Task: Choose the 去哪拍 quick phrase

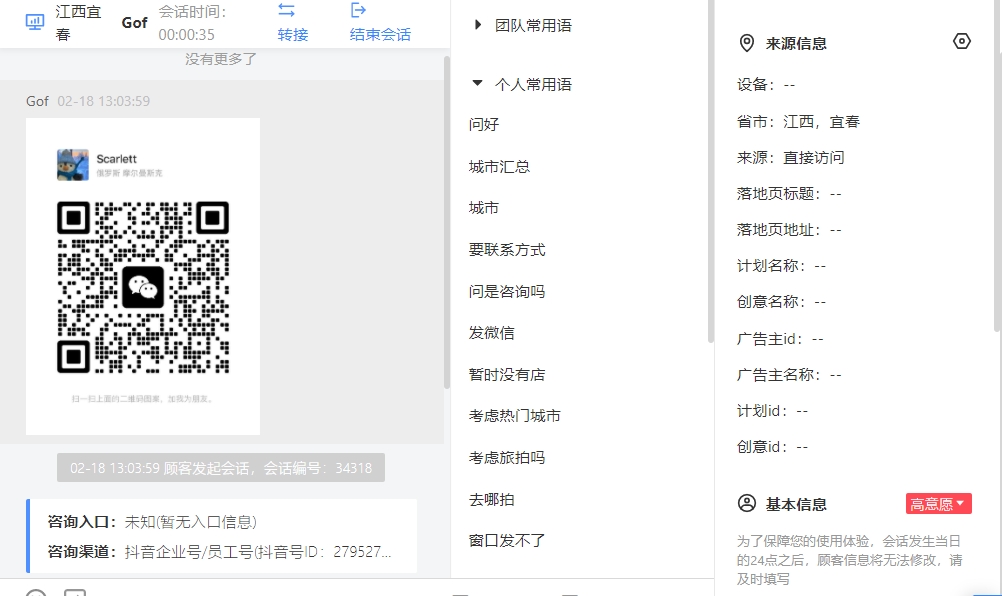Action: [x=491, y=500]
